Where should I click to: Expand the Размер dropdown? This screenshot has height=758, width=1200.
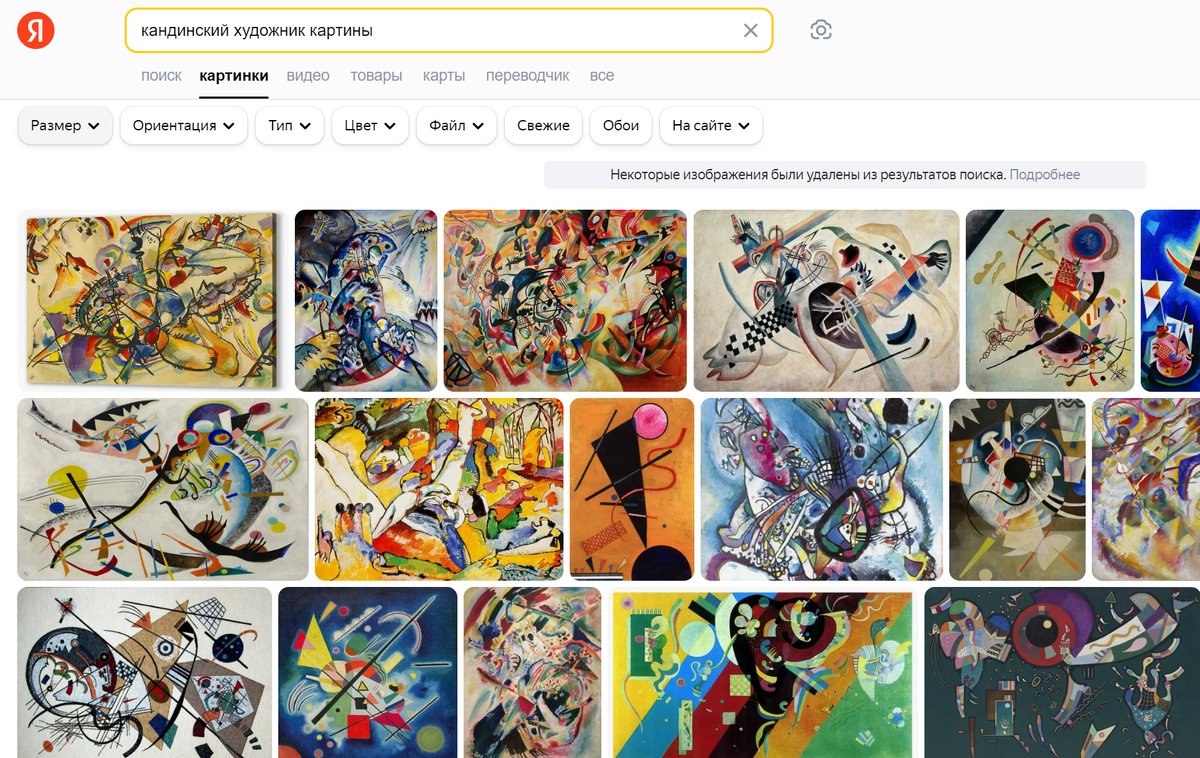(65, 126)
